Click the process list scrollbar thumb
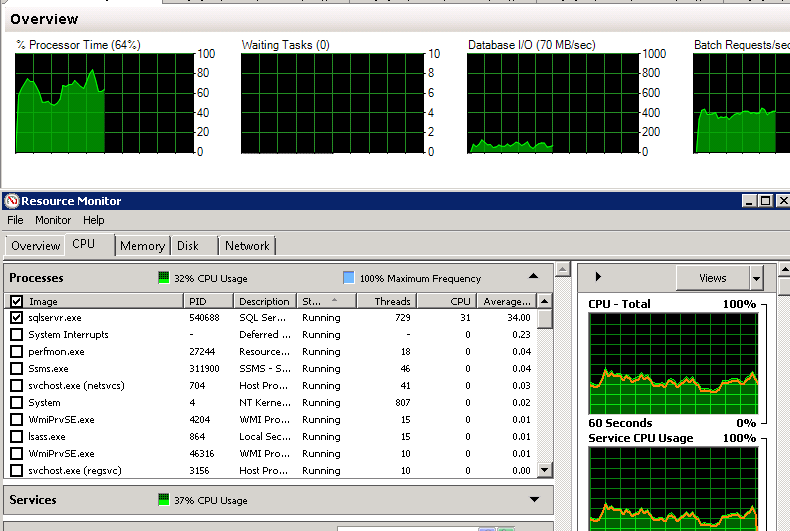This screenshot has width=790, height=531. [x=545, y=318]
